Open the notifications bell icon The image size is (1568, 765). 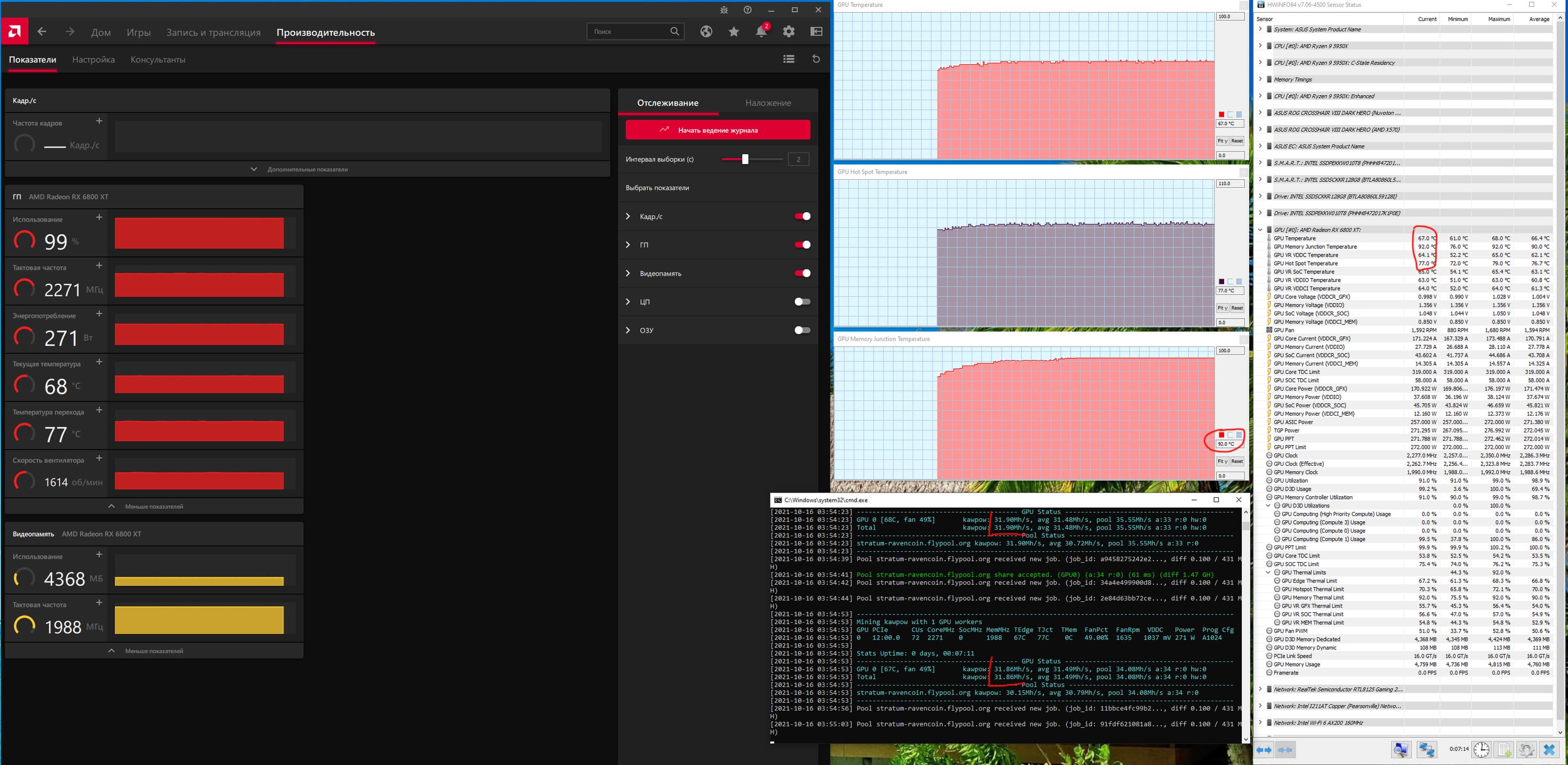click(761, 32)
